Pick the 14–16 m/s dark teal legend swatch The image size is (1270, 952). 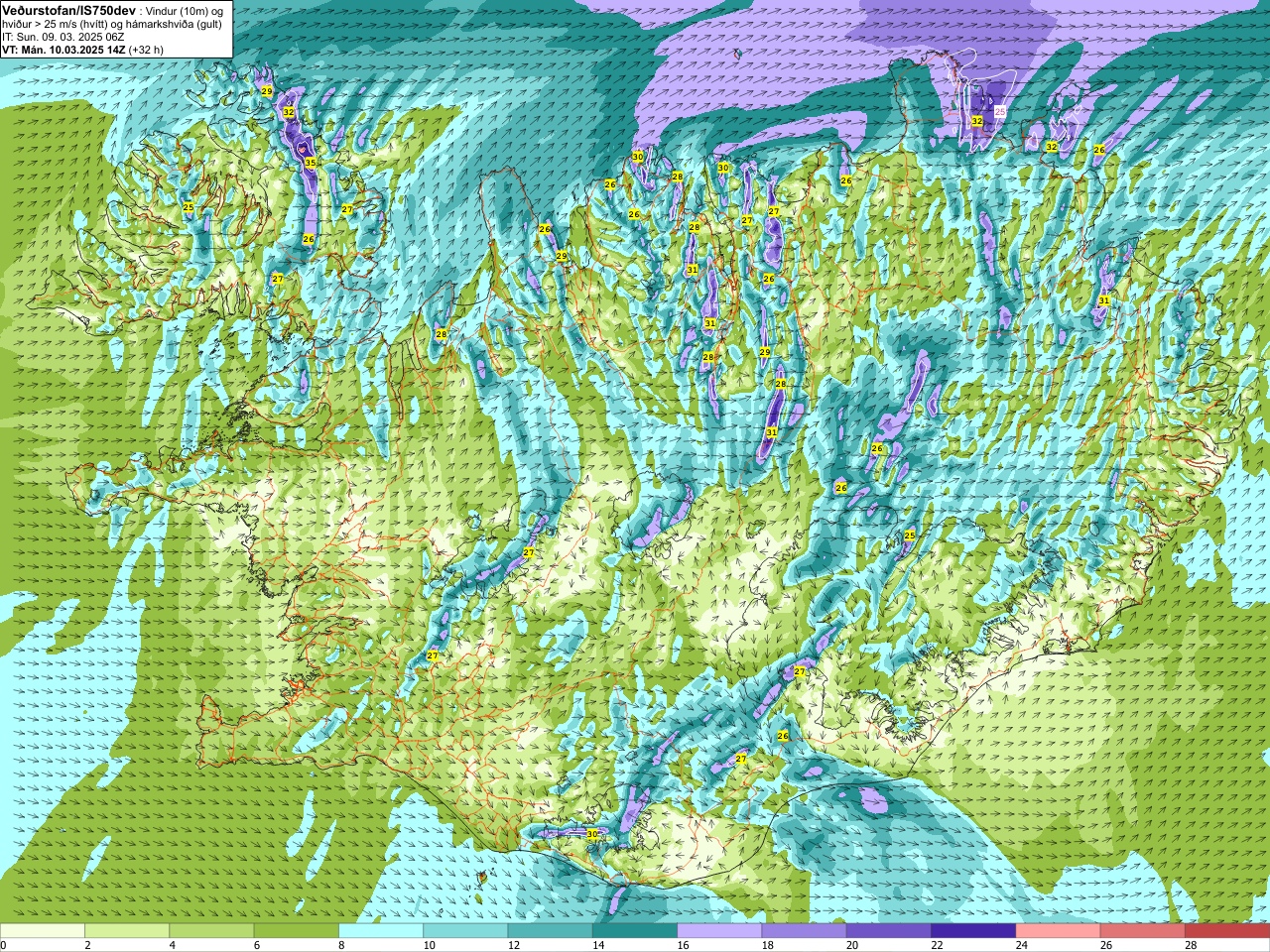[x=635, y=931]
